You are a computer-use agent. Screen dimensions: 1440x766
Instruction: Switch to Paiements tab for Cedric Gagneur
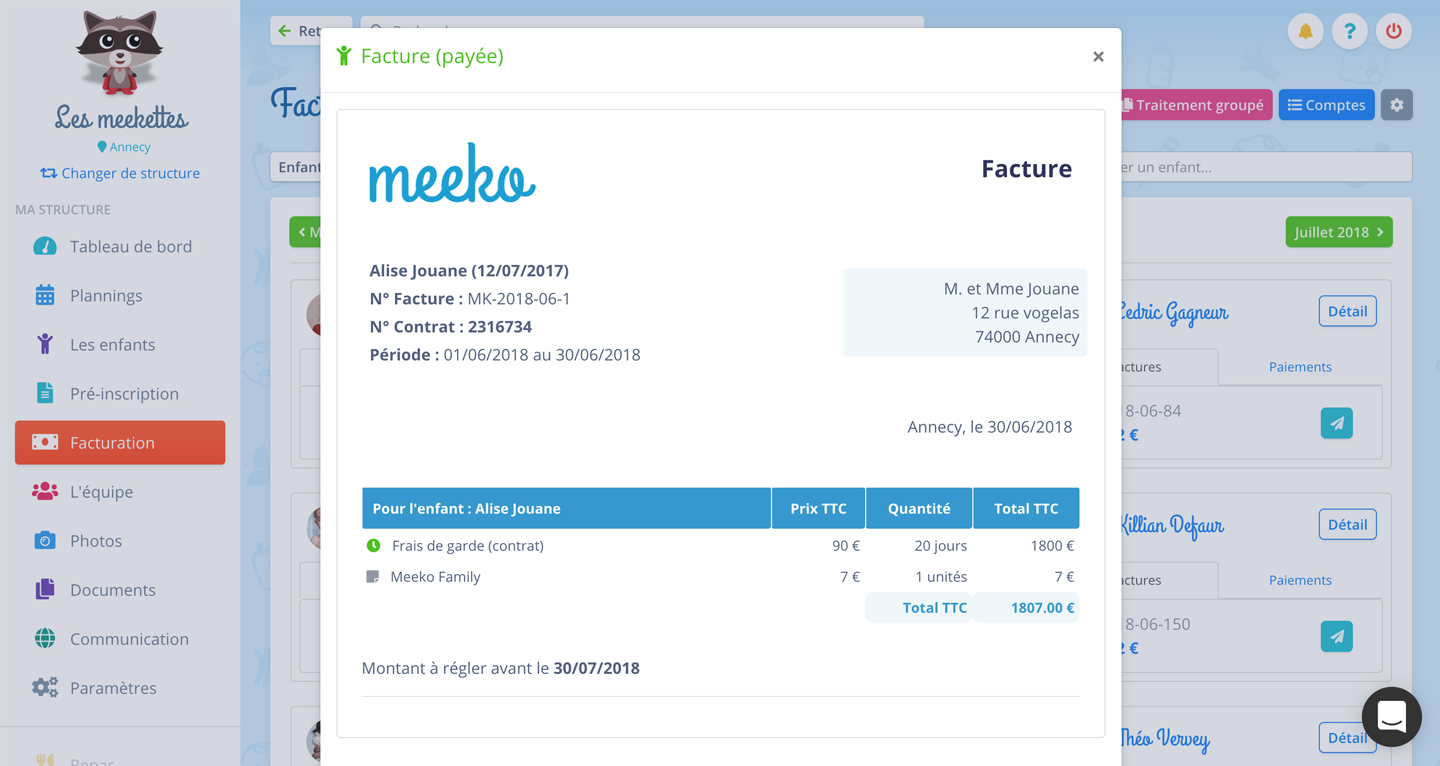(x=1299, y=367)
